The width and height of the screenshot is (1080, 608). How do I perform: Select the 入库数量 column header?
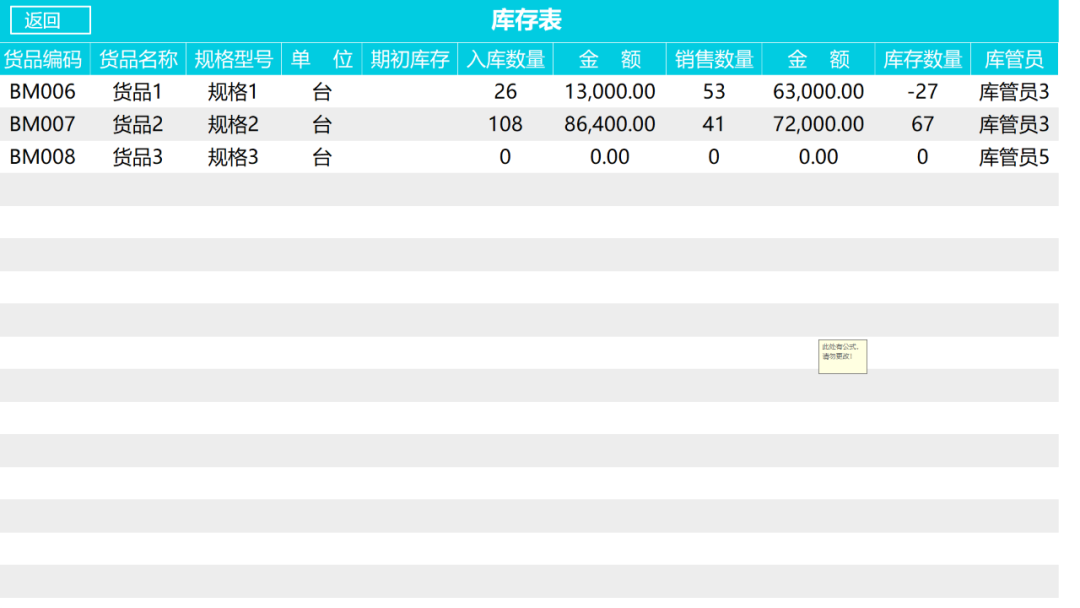click(506, 59)
